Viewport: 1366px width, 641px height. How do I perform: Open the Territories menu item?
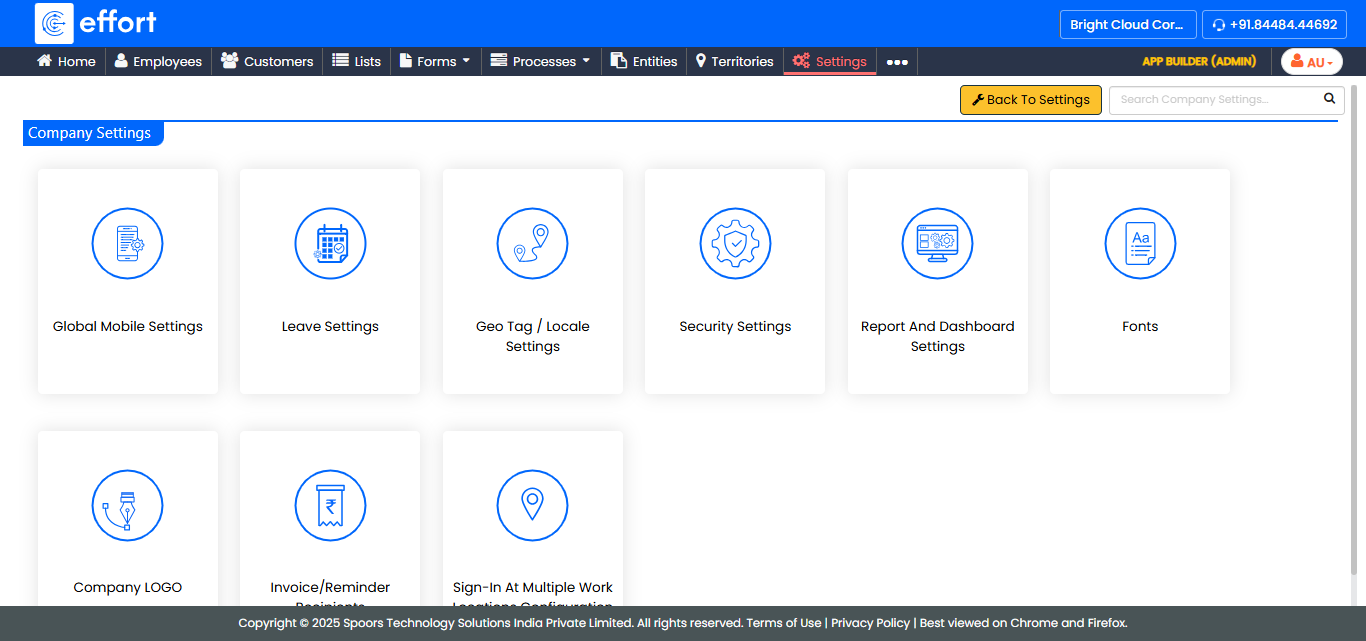734,61
